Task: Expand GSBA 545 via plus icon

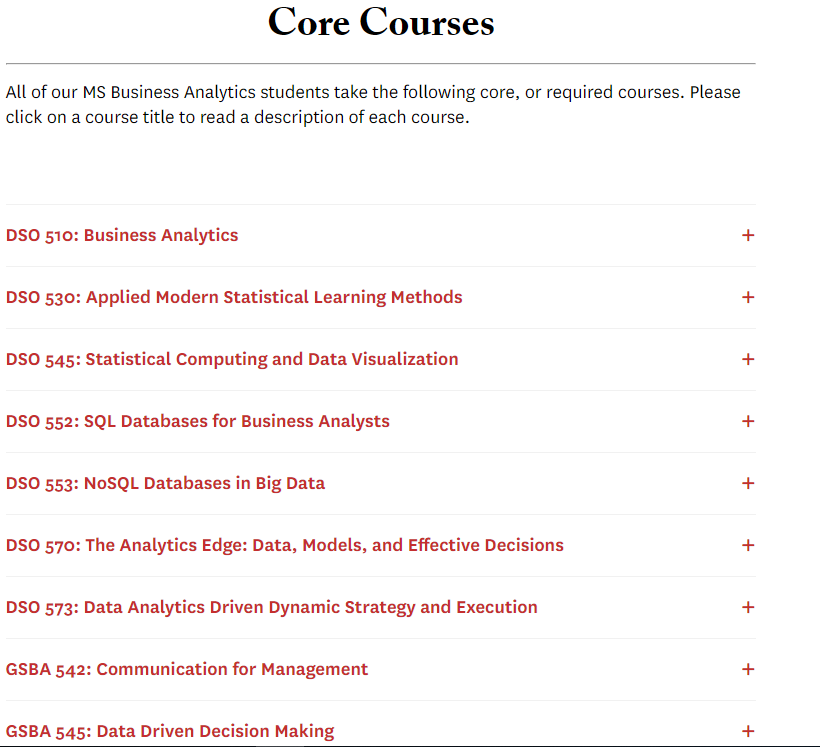Action: 748,731
